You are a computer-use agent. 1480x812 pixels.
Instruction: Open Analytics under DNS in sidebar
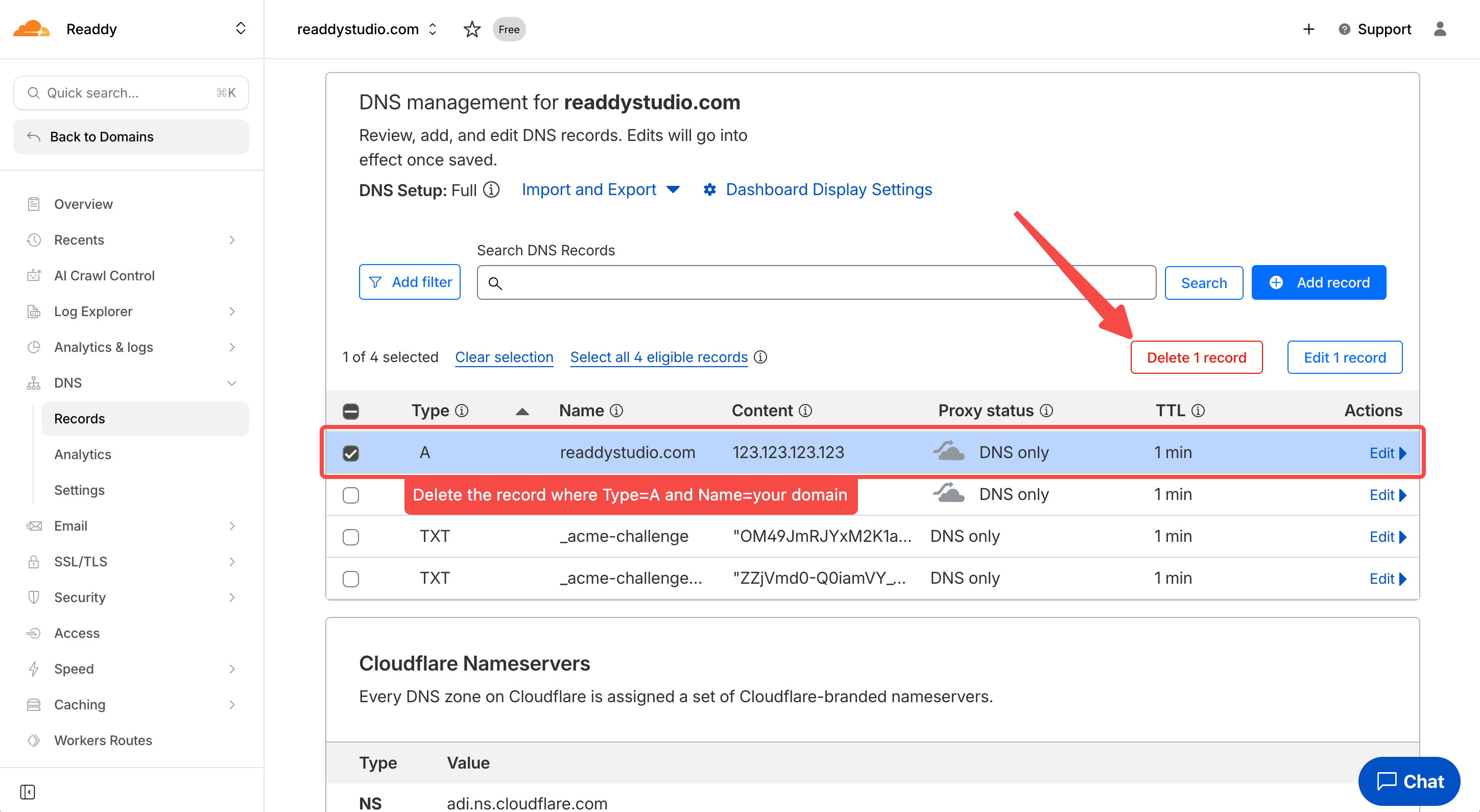(x=83, y=454)
